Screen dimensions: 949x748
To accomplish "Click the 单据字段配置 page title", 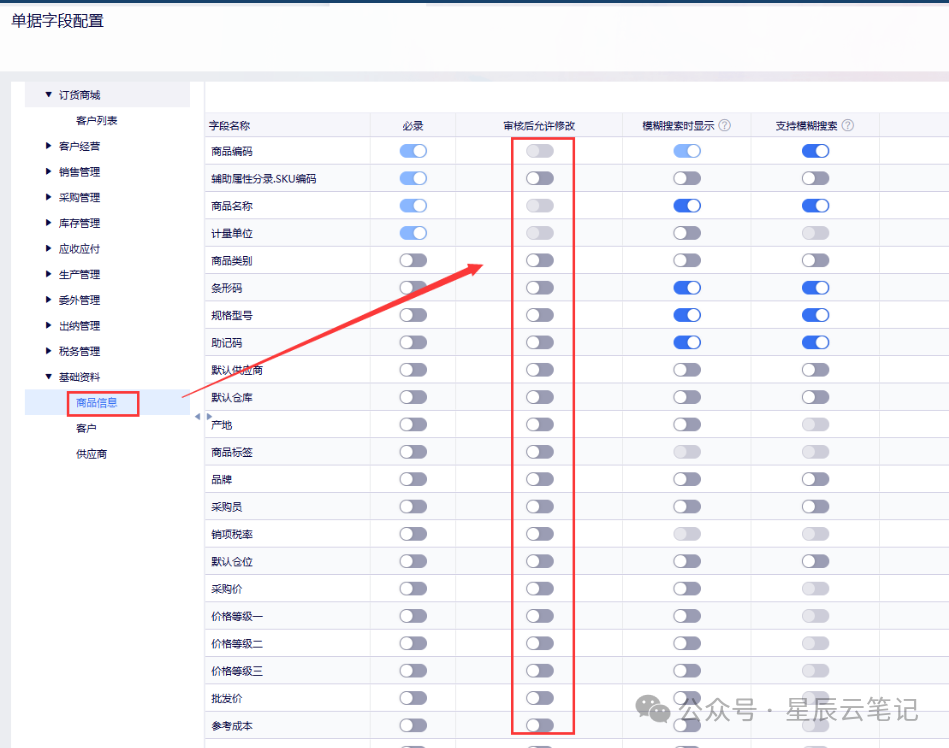I will coord(57,21).
